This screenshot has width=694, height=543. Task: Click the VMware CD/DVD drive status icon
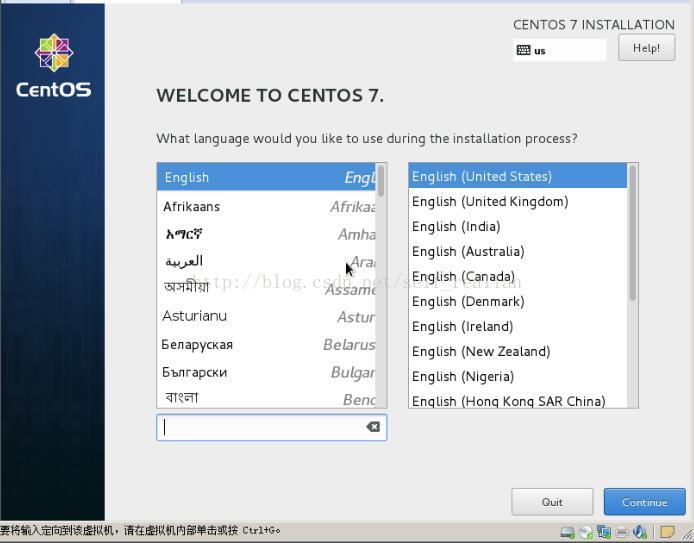tap(586, 531)
